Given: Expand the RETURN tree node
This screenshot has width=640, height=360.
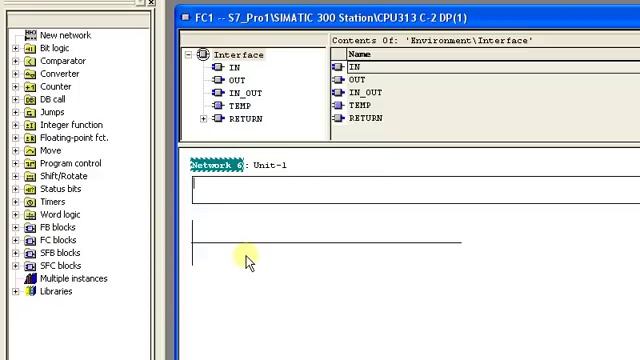Looking at the screenshot, I should point(203,119).
